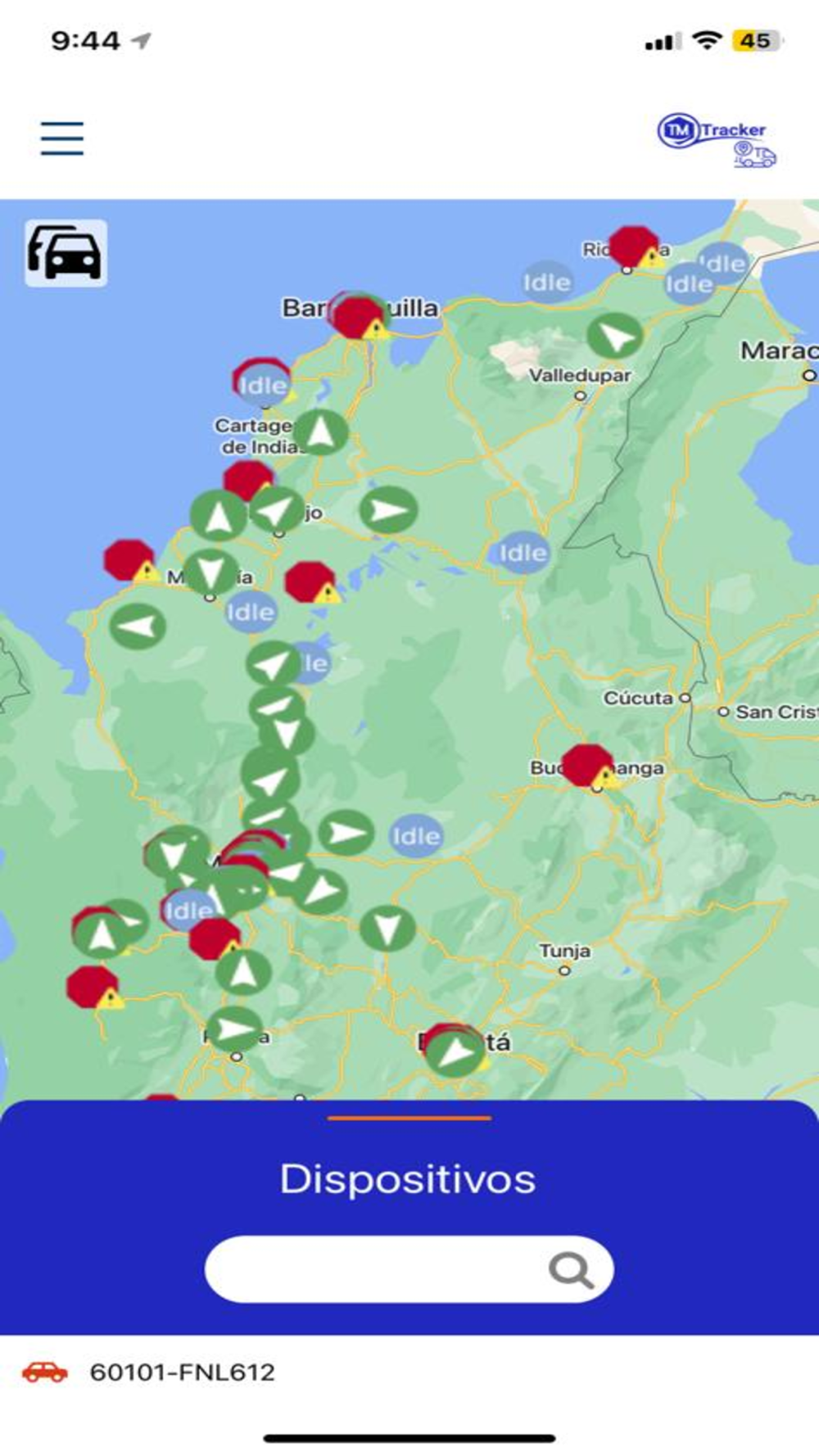Screen dimensions: 819x1456
Task: Select the Idle marker southwest of Valledupar
Action: coord(523,553)
